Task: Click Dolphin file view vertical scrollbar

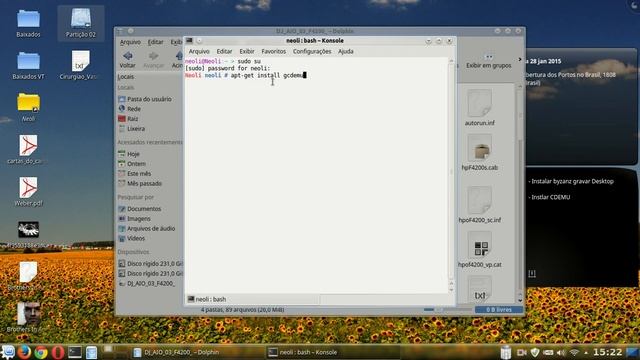Action: (x=520, y=192)
